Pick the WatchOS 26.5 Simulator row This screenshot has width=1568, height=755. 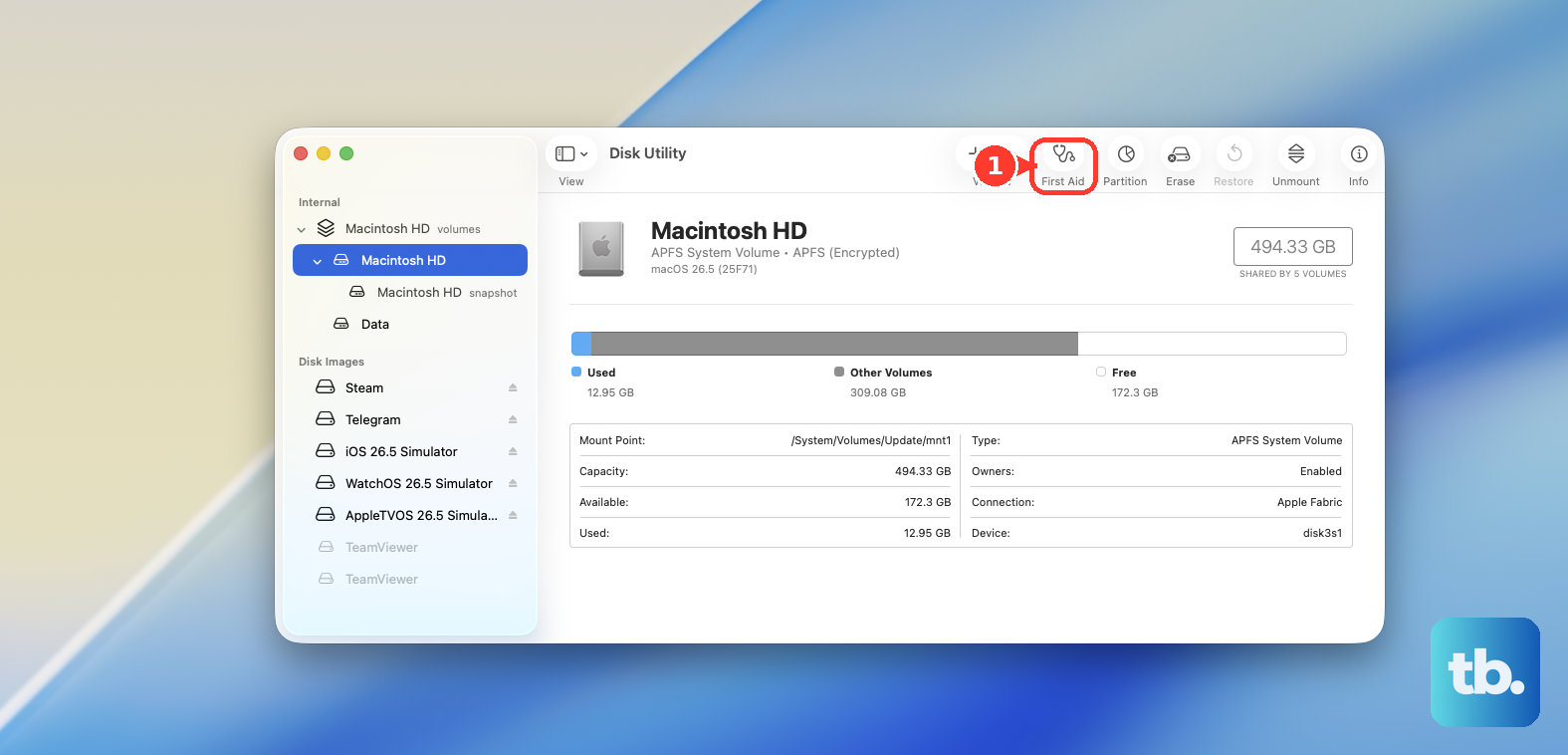tap(410, 483)
